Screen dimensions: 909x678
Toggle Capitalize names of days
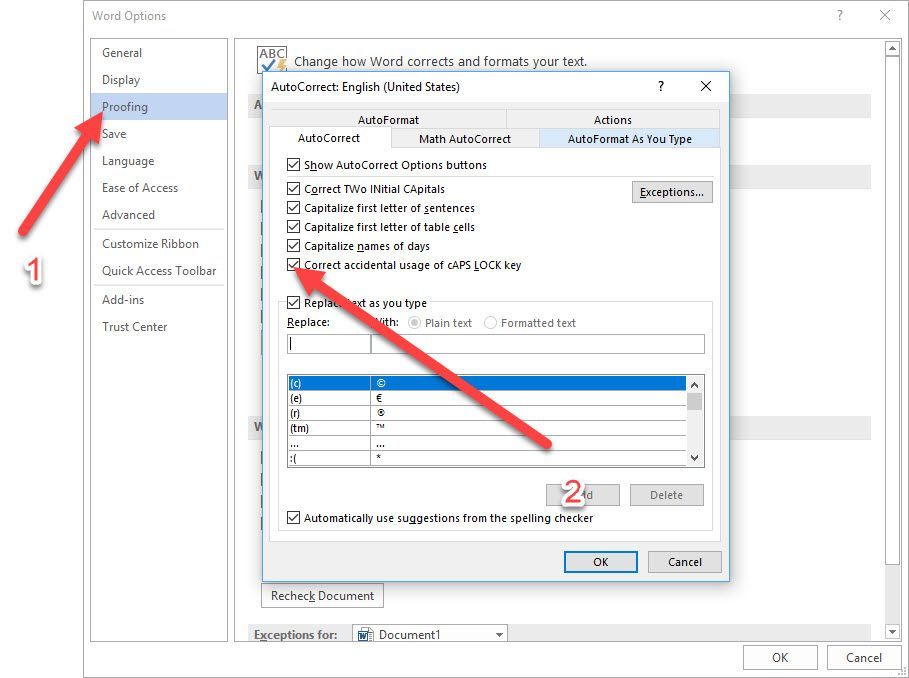coord(293,246)
